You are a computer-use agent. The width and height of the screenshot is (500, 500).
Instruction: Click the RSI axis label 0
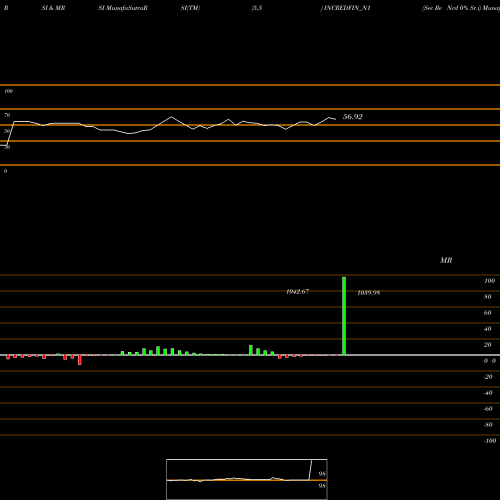coord(5,171)
